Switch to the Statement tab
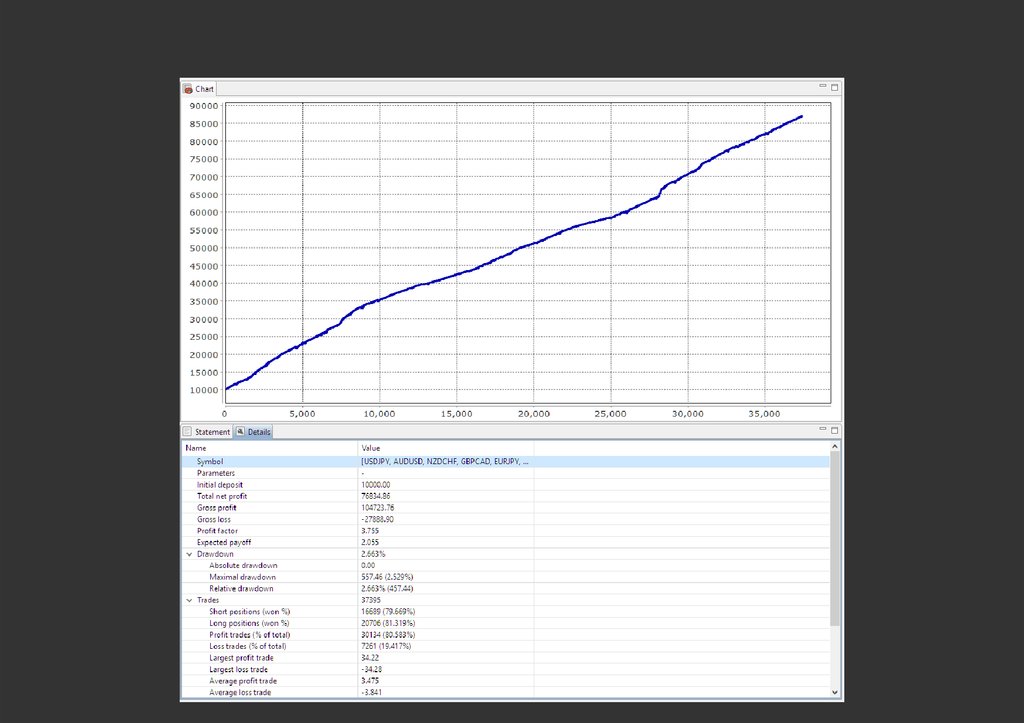 pyautogui.click(x=212, y=432)
